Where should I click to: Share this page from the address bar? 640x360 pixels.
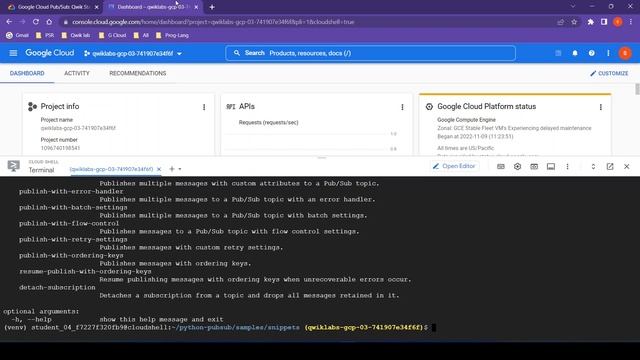560,22
